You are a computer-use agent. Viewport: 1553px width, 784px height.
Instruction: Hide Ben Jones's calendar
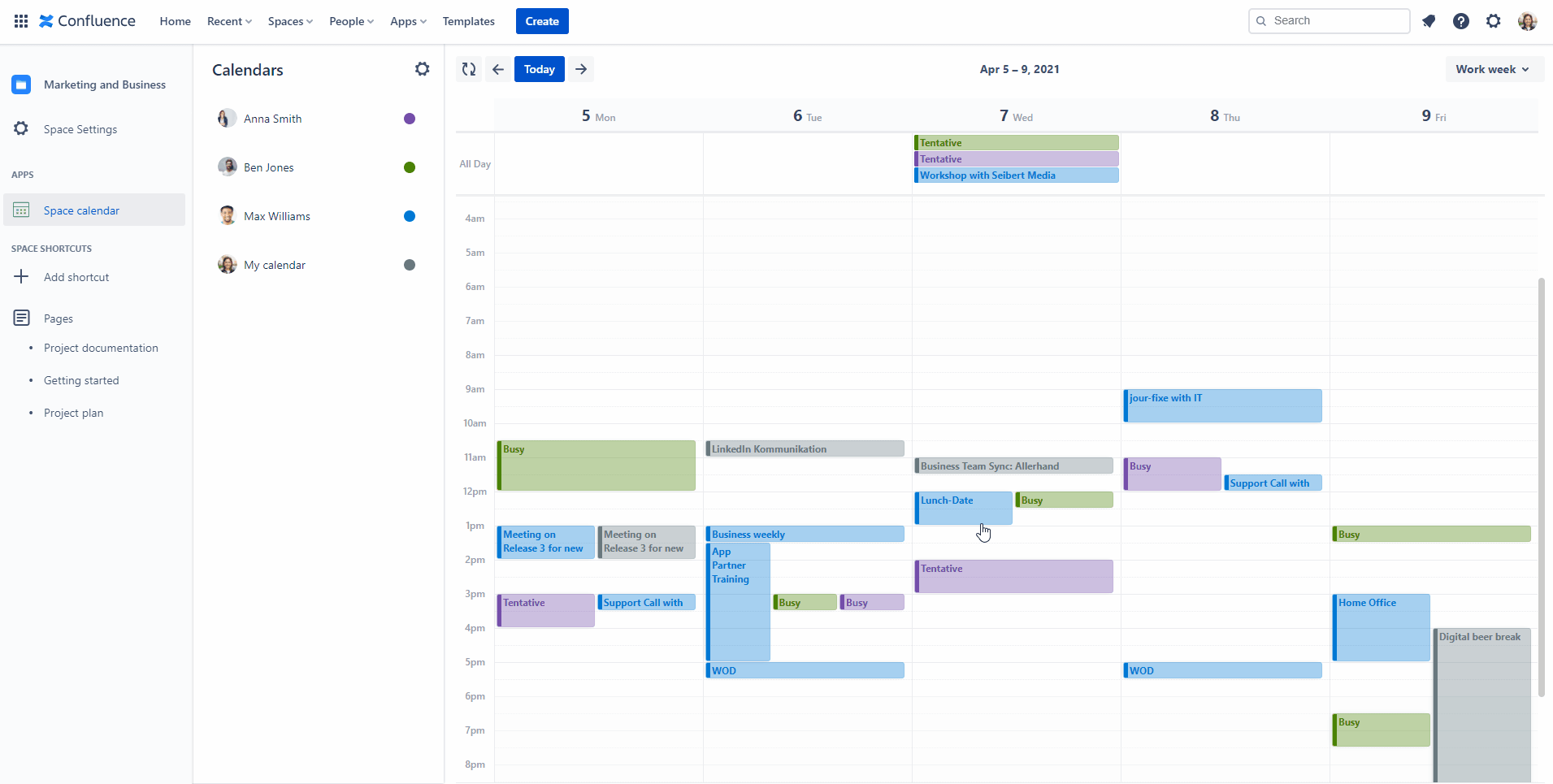click(x=409, y=167)
